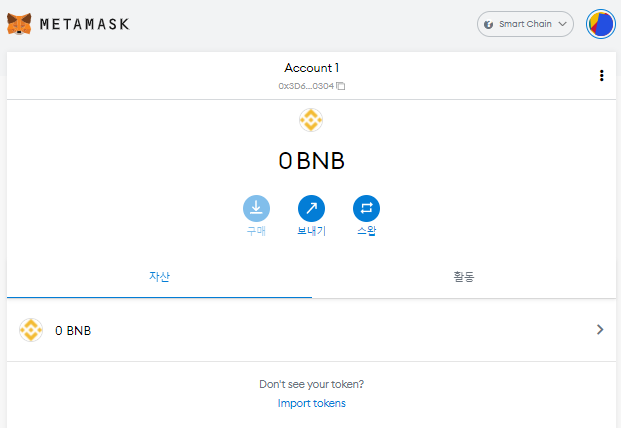Switch to the 자산 (Assets) tab
The height and width of the screenshot is (428, 621).
159,277
